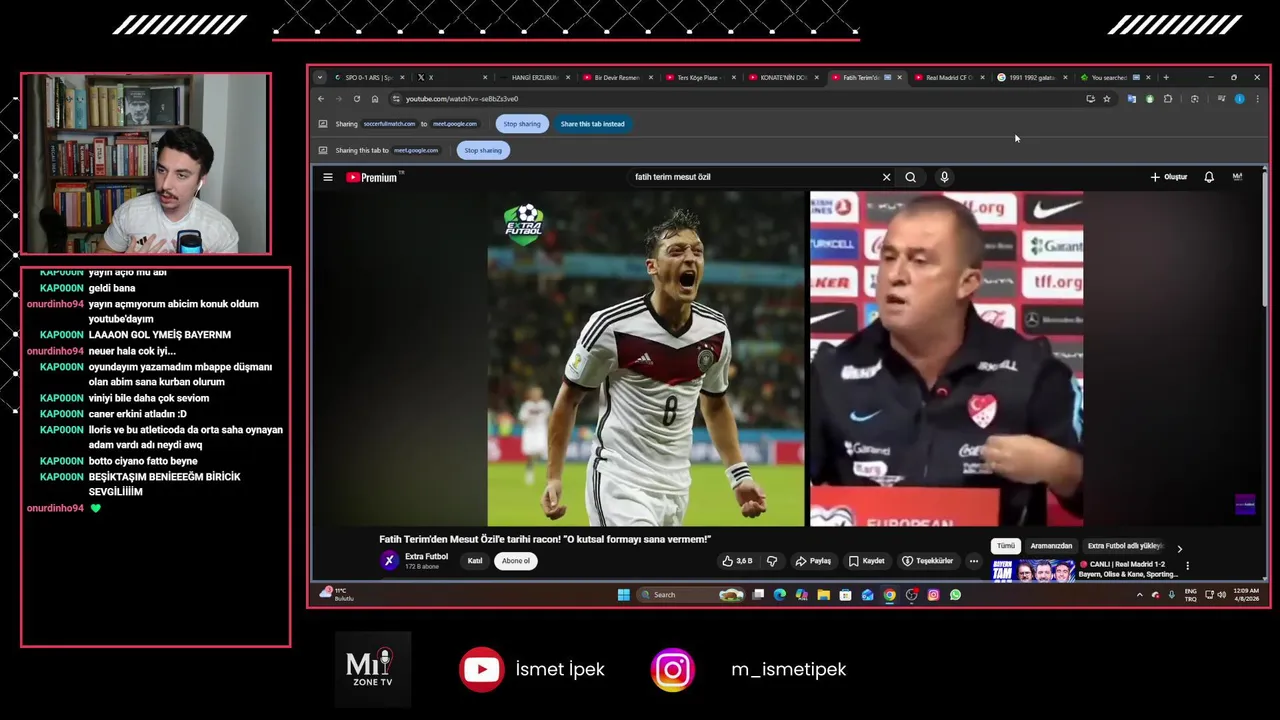1280x720 pixels.
Task: Select the Aramanızdan filter chip
Action: (x=1051, y=546)
